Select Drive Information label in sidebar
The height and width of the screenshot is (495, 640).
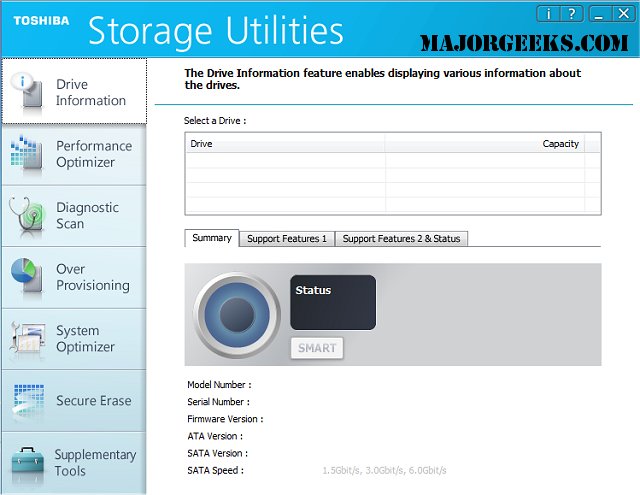click(x=91, y=92)
